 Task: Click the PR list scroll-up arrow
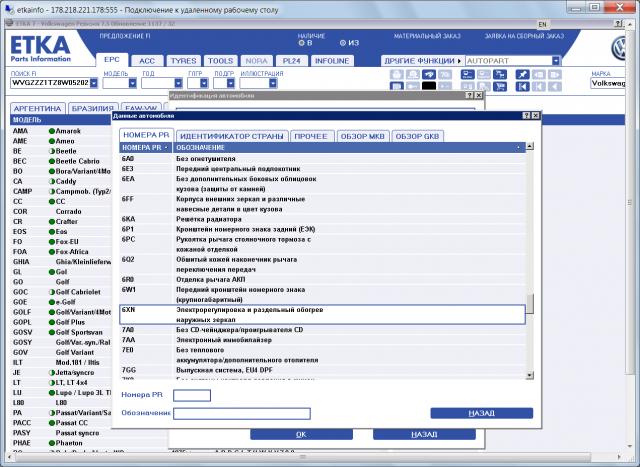[530, 146]
